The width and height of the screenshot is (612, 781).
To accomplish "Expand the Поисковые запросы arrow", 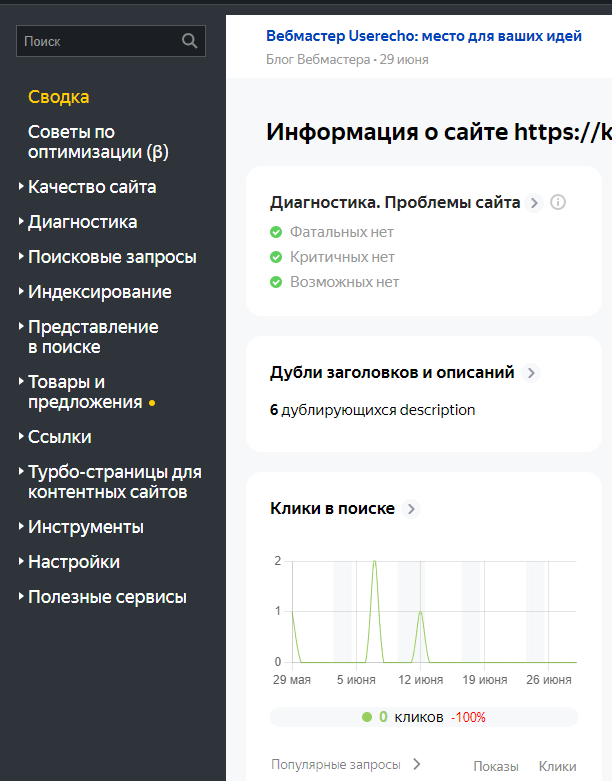I will (21, 256).
